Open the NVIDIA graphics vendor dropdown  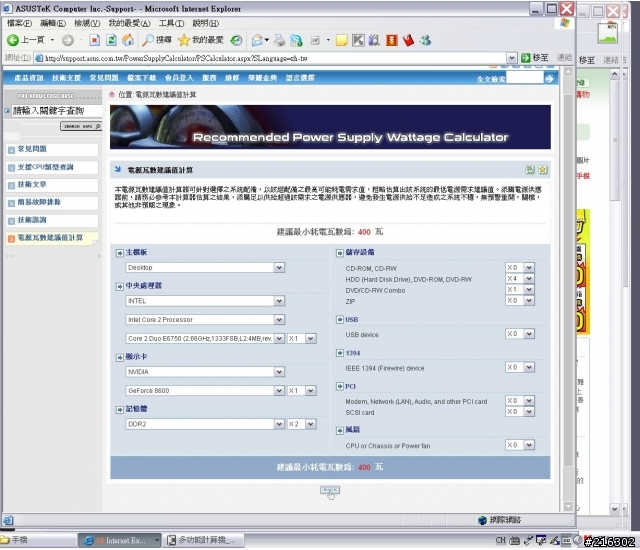pos(205,372)
